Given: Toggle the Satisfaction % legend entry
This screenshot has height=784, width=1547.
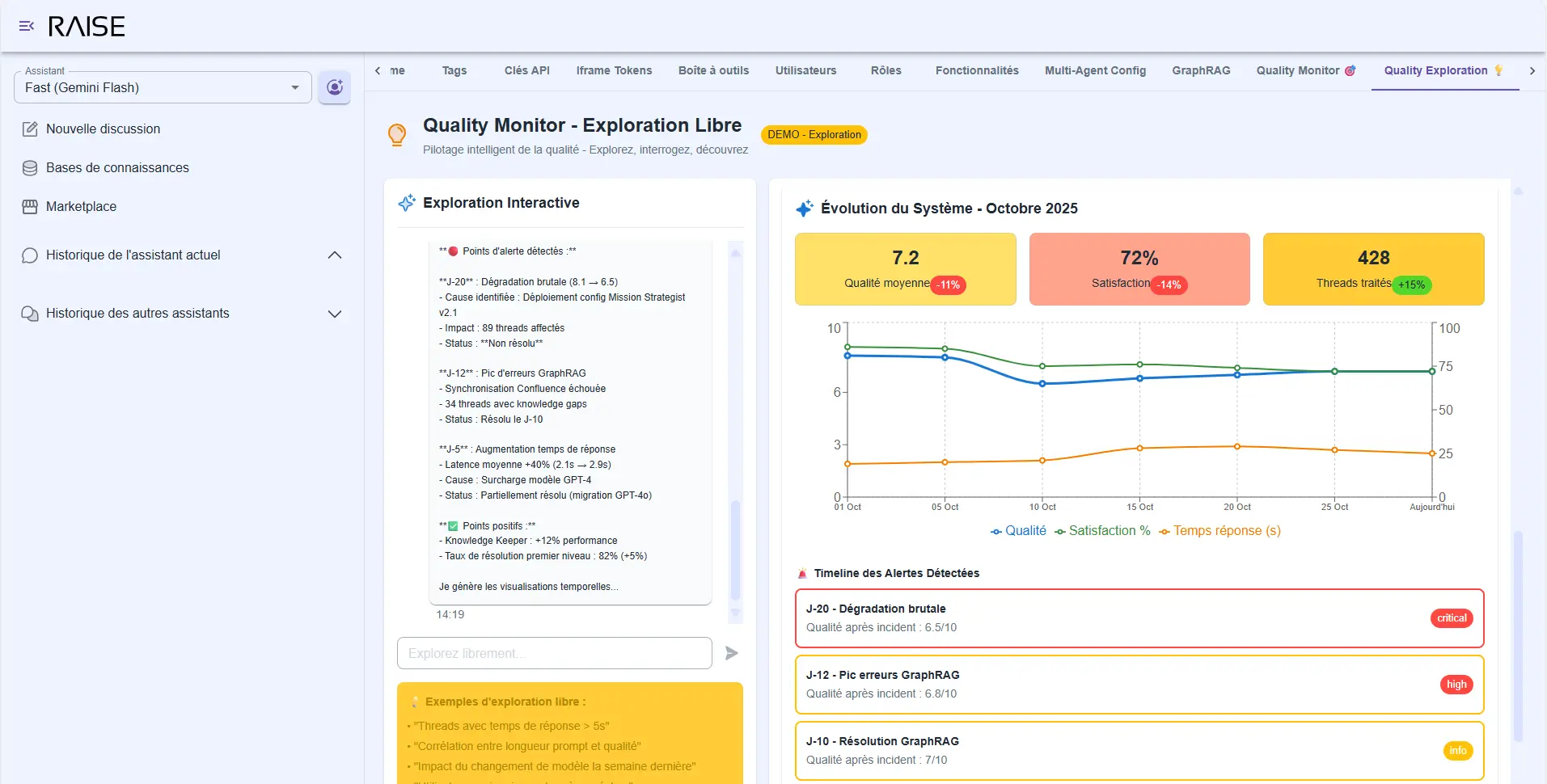Looking at the screenshot, I should 1102,531.
